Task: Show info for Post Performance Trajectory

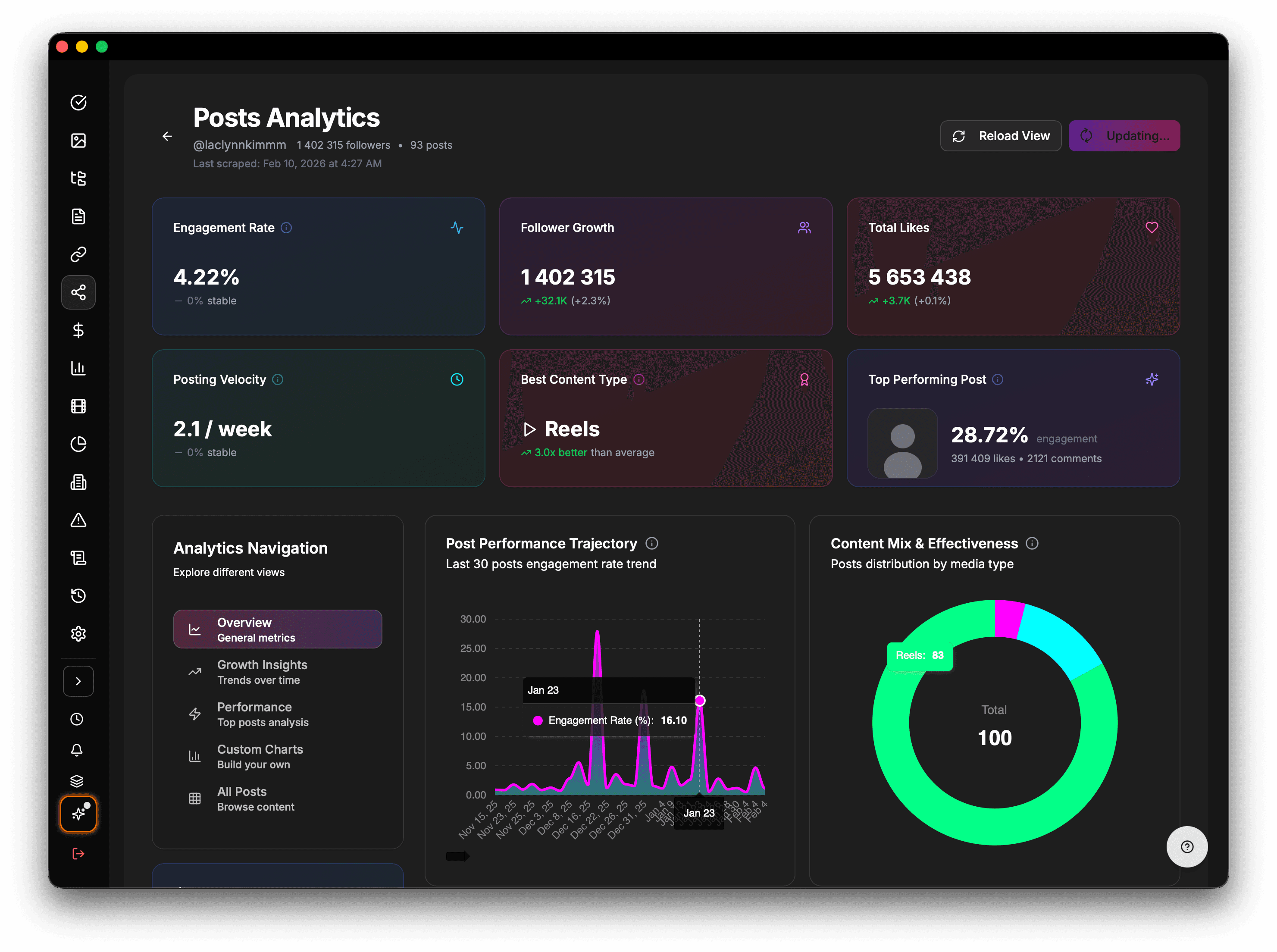Action: click(x=652, y=543)
